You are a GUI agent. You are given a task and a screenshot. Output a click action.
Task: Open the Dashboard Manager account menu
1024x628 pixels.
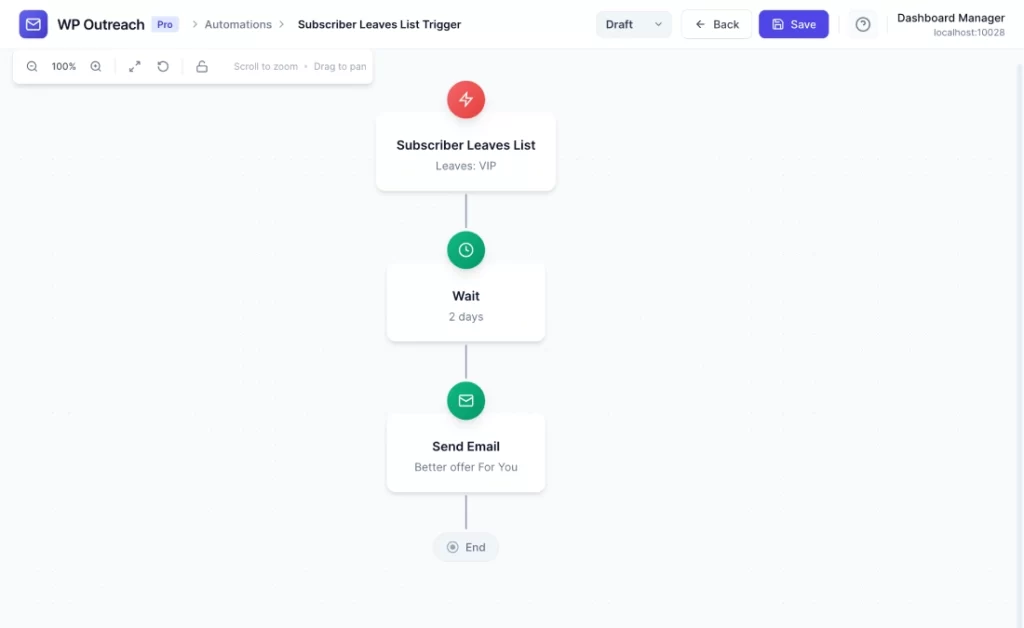[950, 24]
